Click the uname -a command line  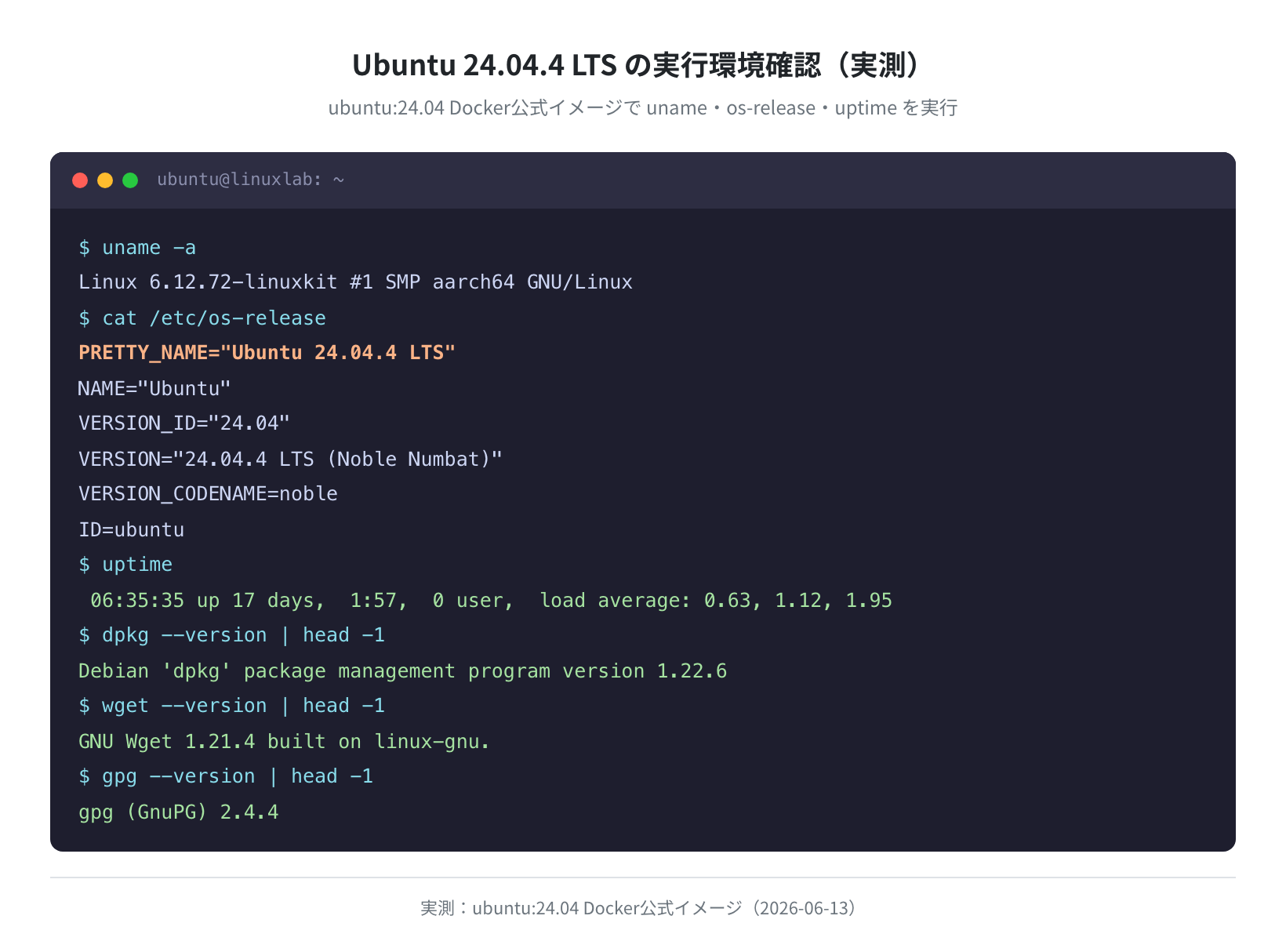[x=137, y=248]
